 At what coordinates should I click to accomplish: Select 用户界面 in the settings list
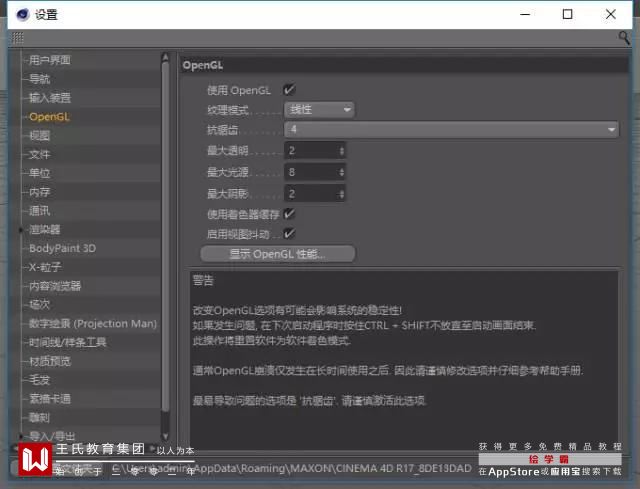(x=50, y=60)
